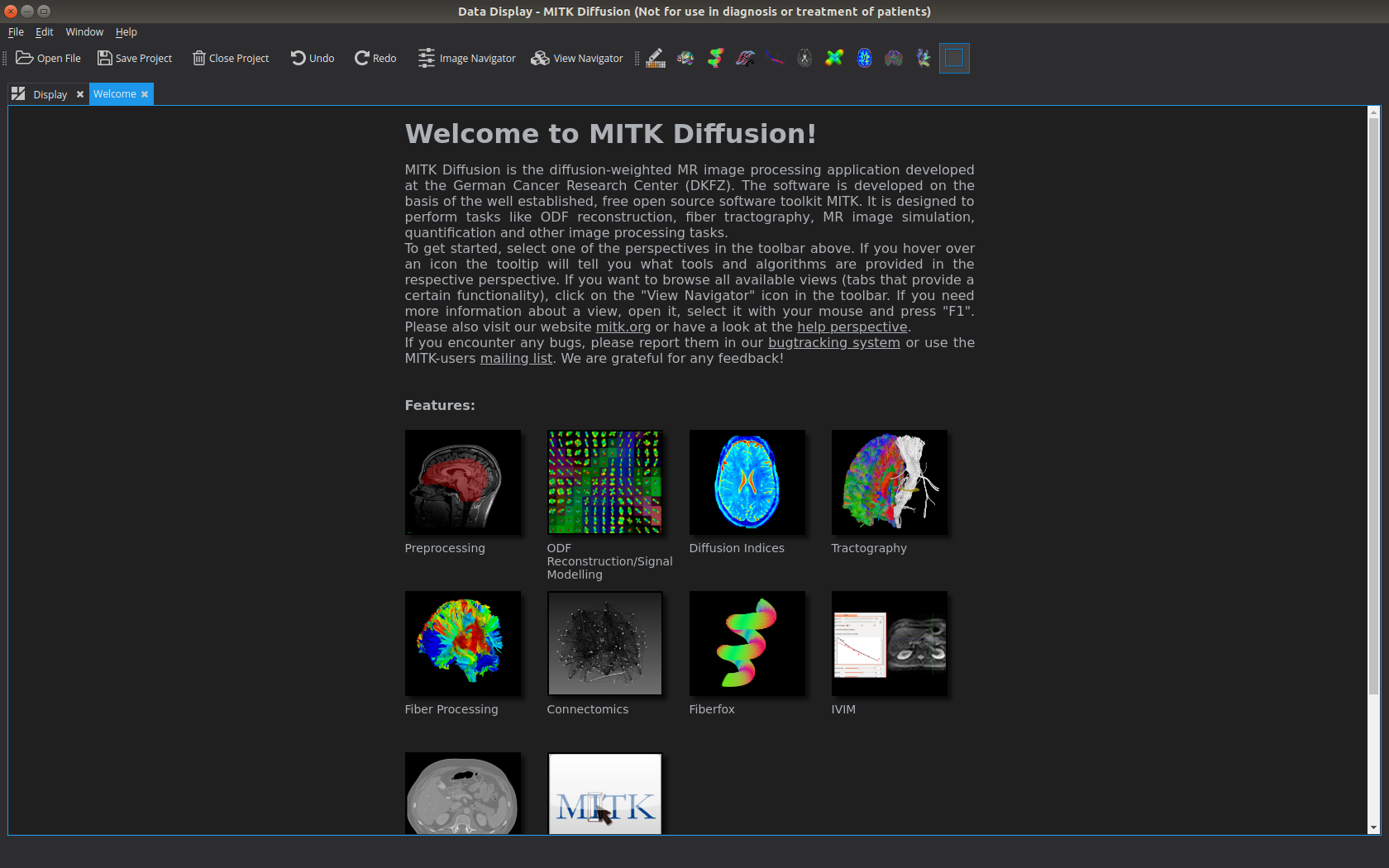
Task: Open the Window menu
Action: [84, 32]
